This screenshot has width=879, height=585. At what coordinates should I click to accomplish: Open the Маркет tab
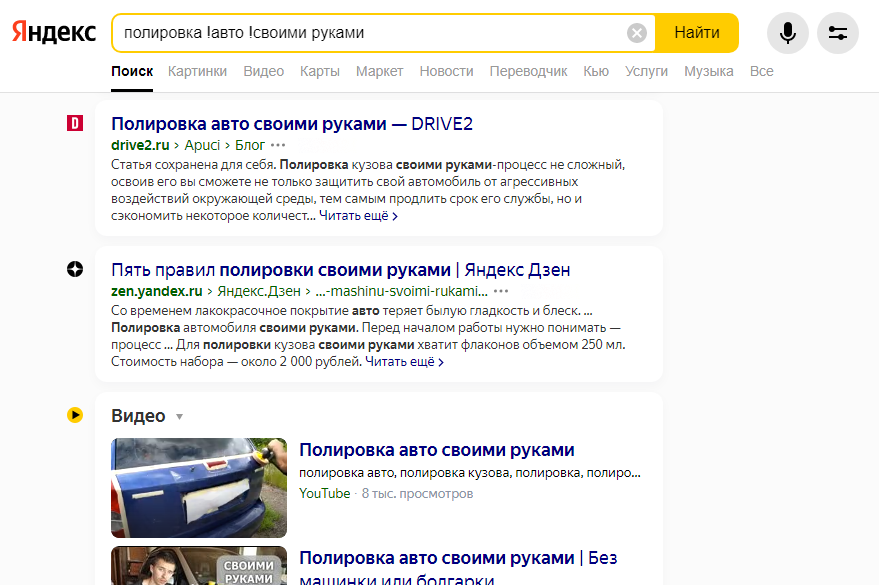380,71
